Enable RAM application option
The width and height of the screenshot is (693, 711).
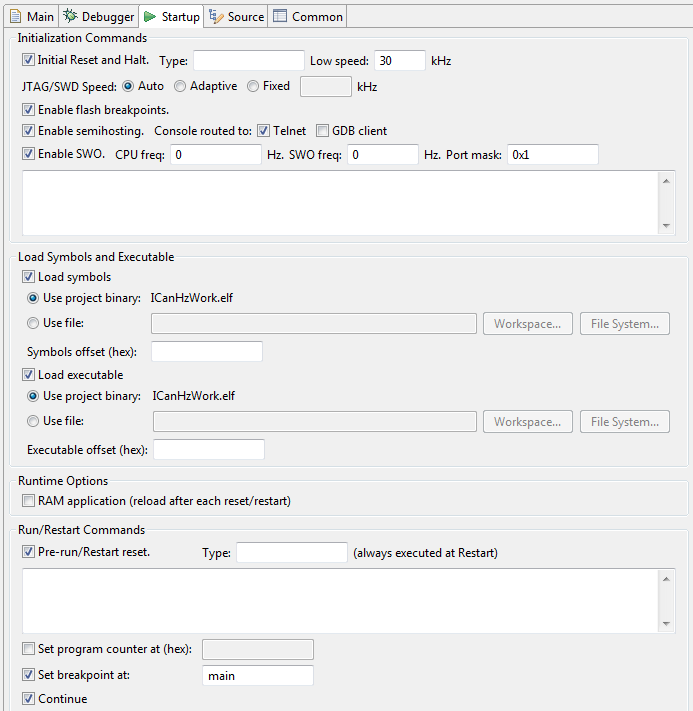tap(28, 500)
